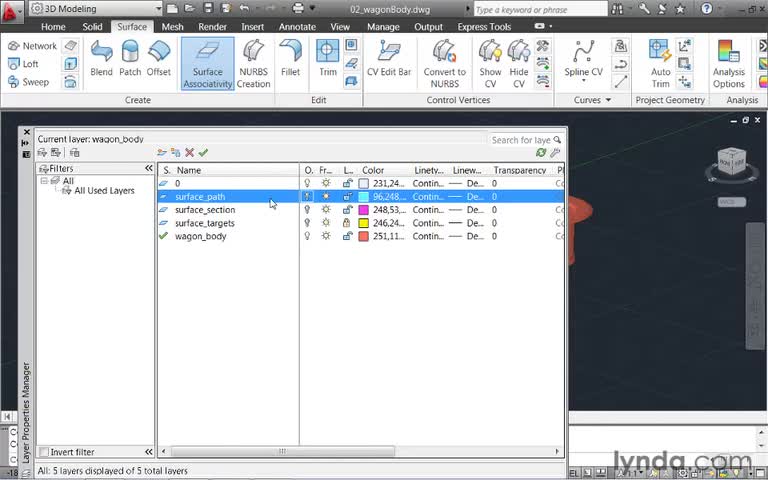This screenshot has height=480, width=768.
Task: Click the search keyword input field
Action: (x=540, y=9)
